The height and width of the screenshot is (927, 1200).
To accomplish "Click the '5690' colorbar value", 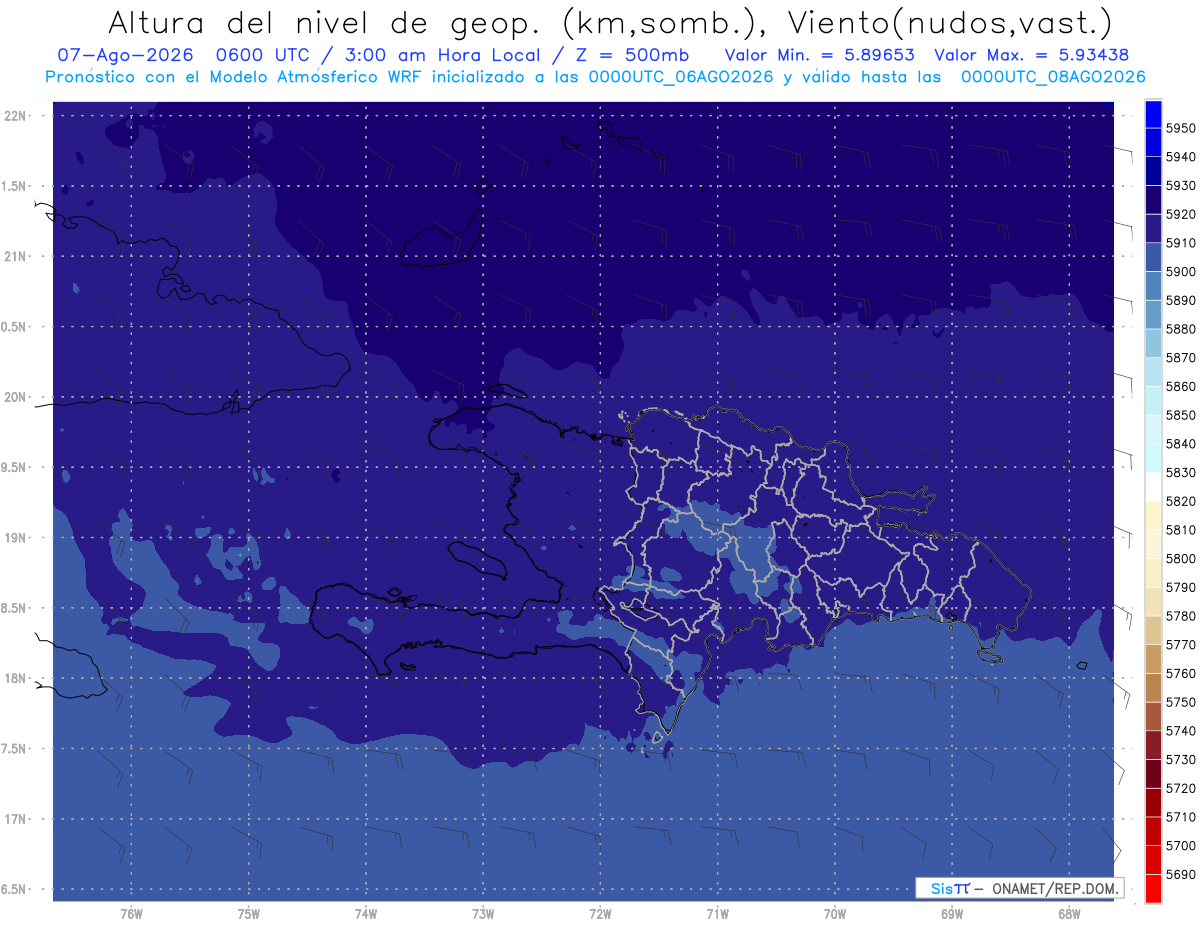I will click(1180, 874).
